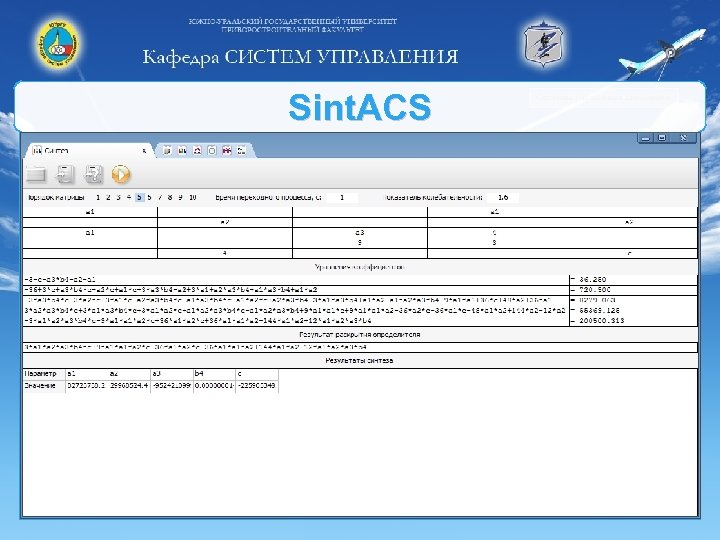This screenshot has height=540, width=720.
Task: Switch to the second icon tab in the strip
Action: pyautogui.click(x=182, y=151)
